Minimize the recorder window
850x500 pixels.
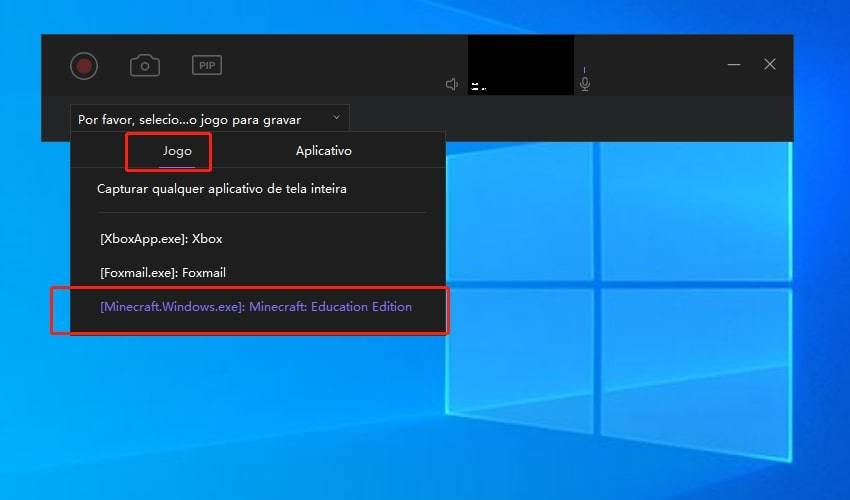[734, 64]
